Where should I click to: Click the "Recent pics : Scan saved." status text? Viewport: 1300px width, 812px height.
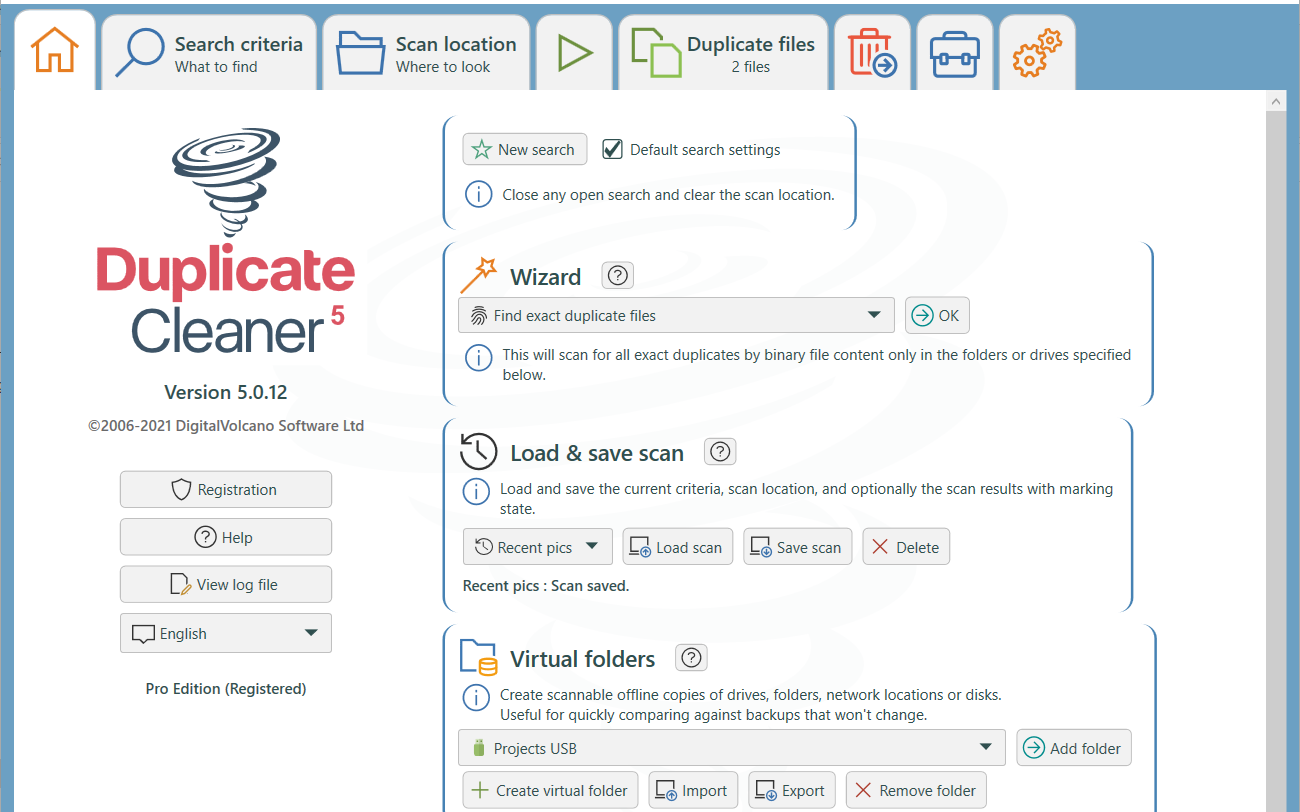546,586
